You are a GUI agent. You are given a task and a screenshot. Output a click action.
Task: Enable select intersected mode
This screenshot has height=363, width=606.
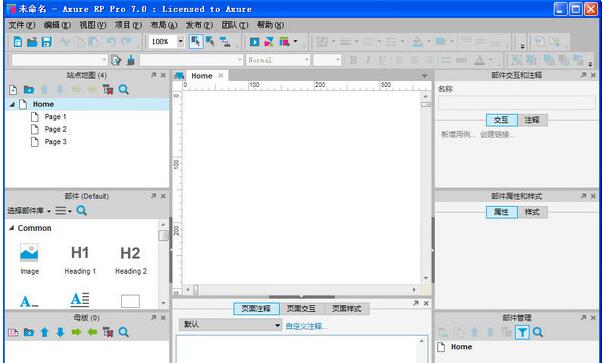pos(196,41)
